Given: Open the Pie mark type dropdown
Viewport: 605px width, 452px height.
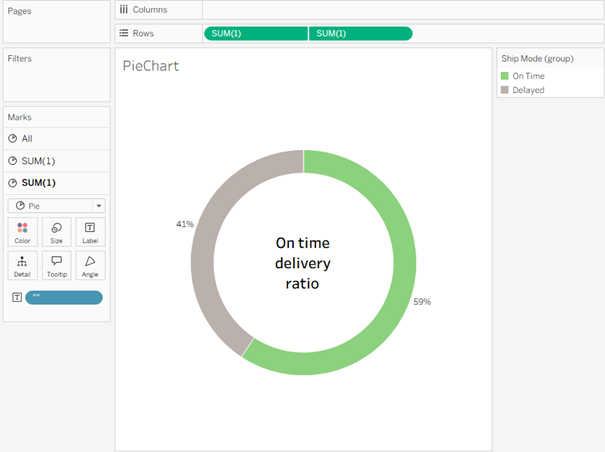Looking at the screenshot, I should [x=56, y=205].
